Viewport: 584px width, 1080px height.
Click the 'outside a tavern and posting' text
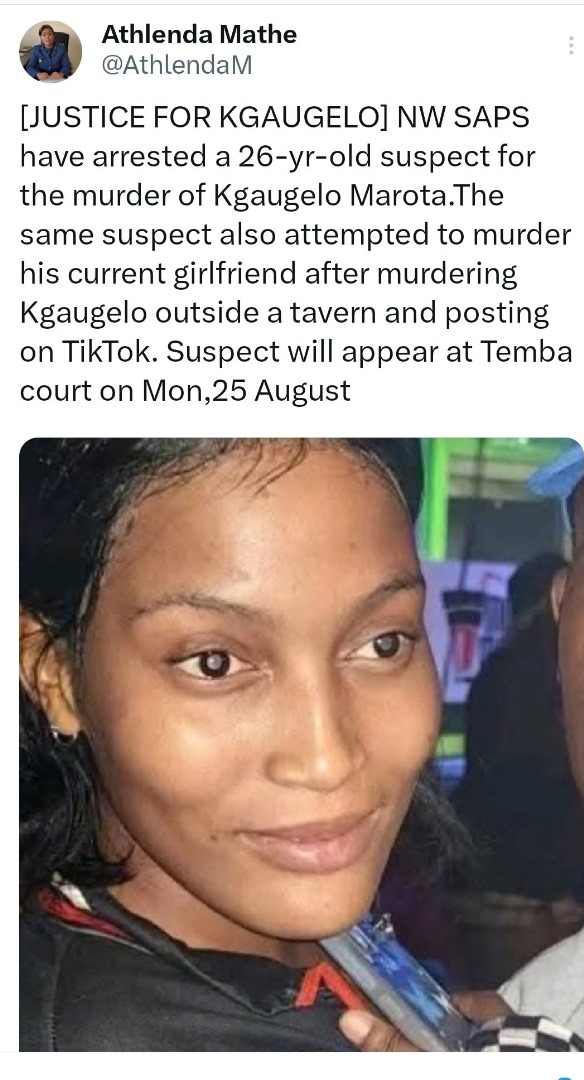pos(351,313)
